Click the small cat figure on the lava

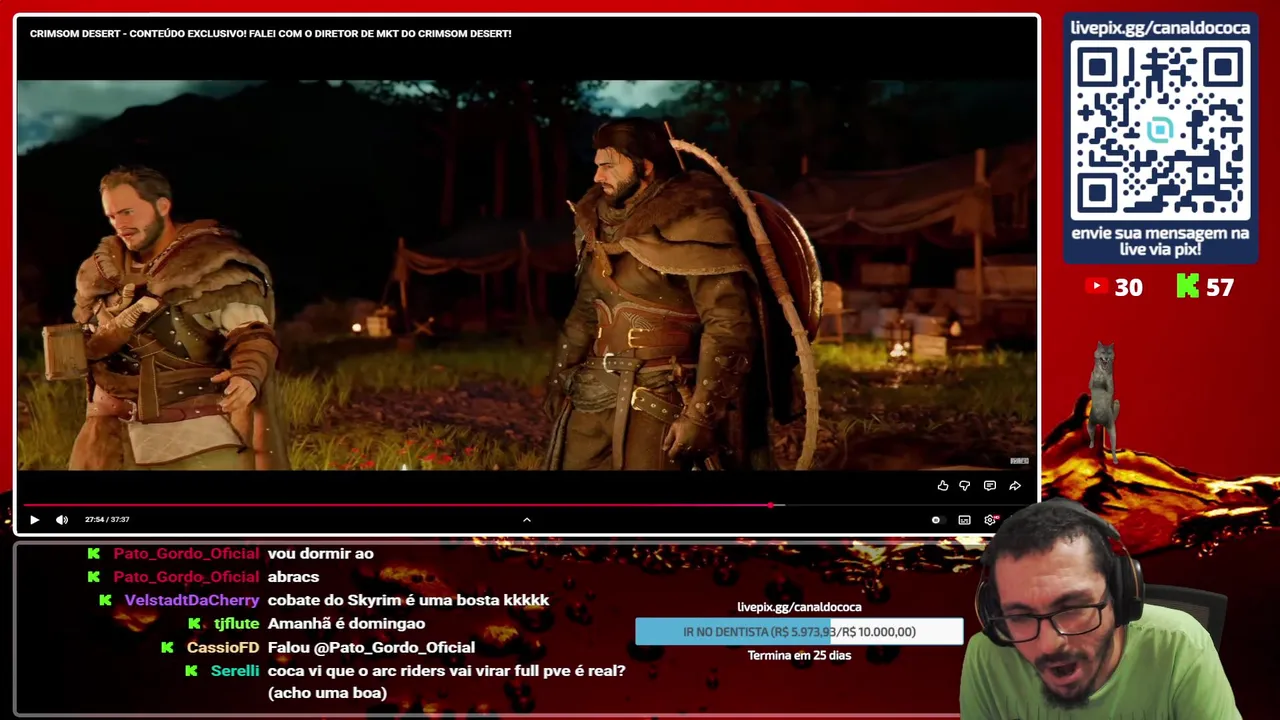pos(1103,400)
